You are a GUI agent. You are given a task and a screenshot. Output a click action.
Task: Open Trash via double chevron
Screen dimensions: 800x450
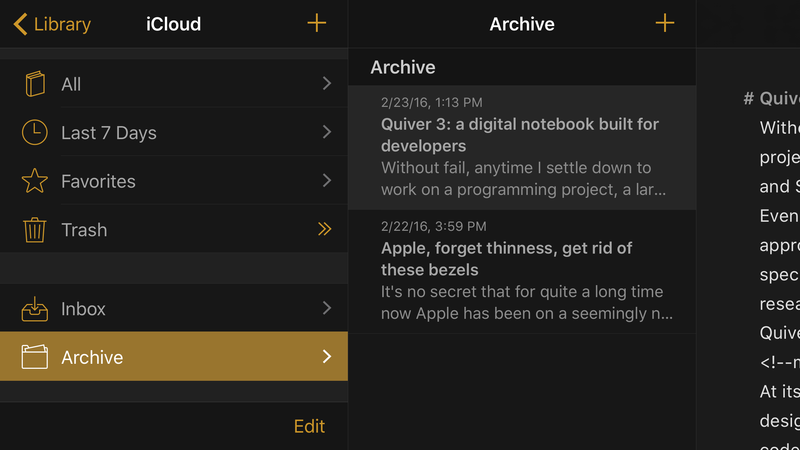point(324,229)
